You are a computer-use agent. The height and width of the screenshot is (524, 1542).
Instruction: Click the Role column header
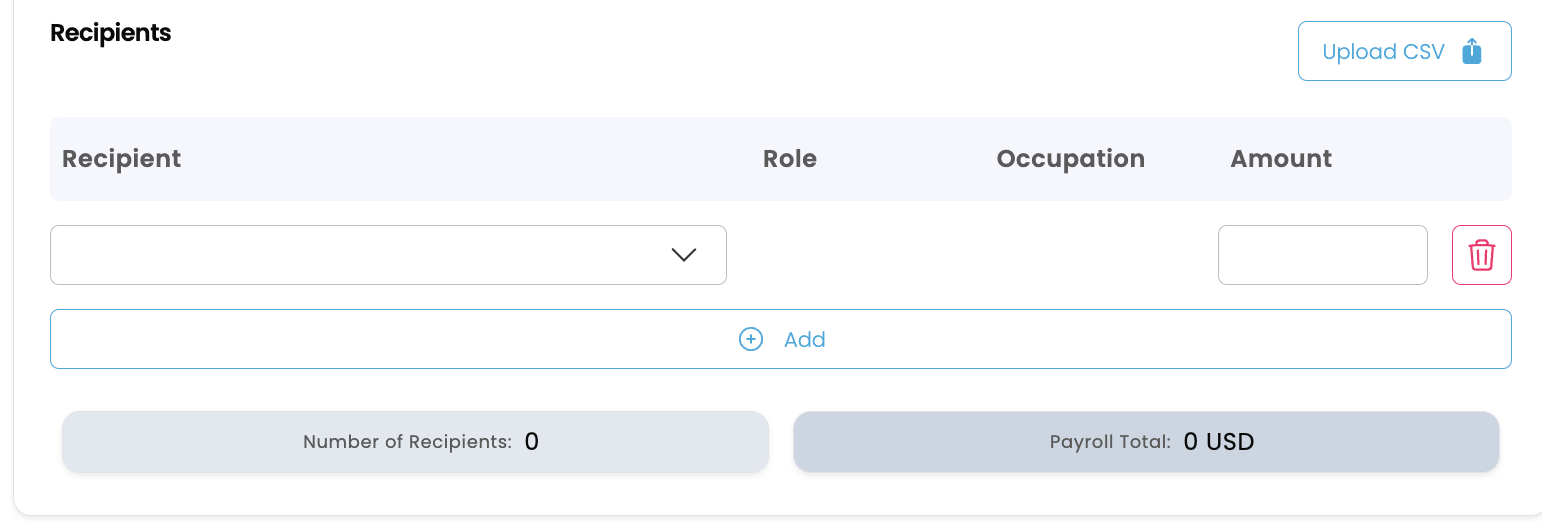pos(789,159)
